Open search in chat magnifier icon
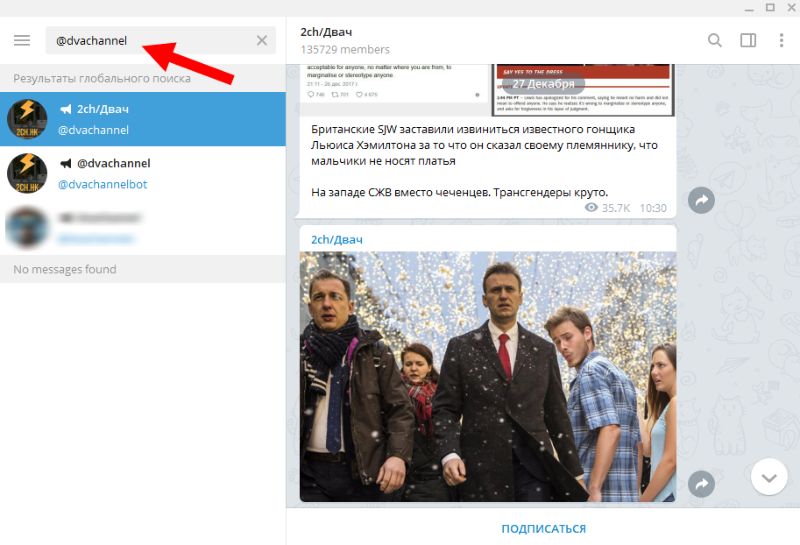Viewport: 800px width, 545px height. tap(715, 40)
